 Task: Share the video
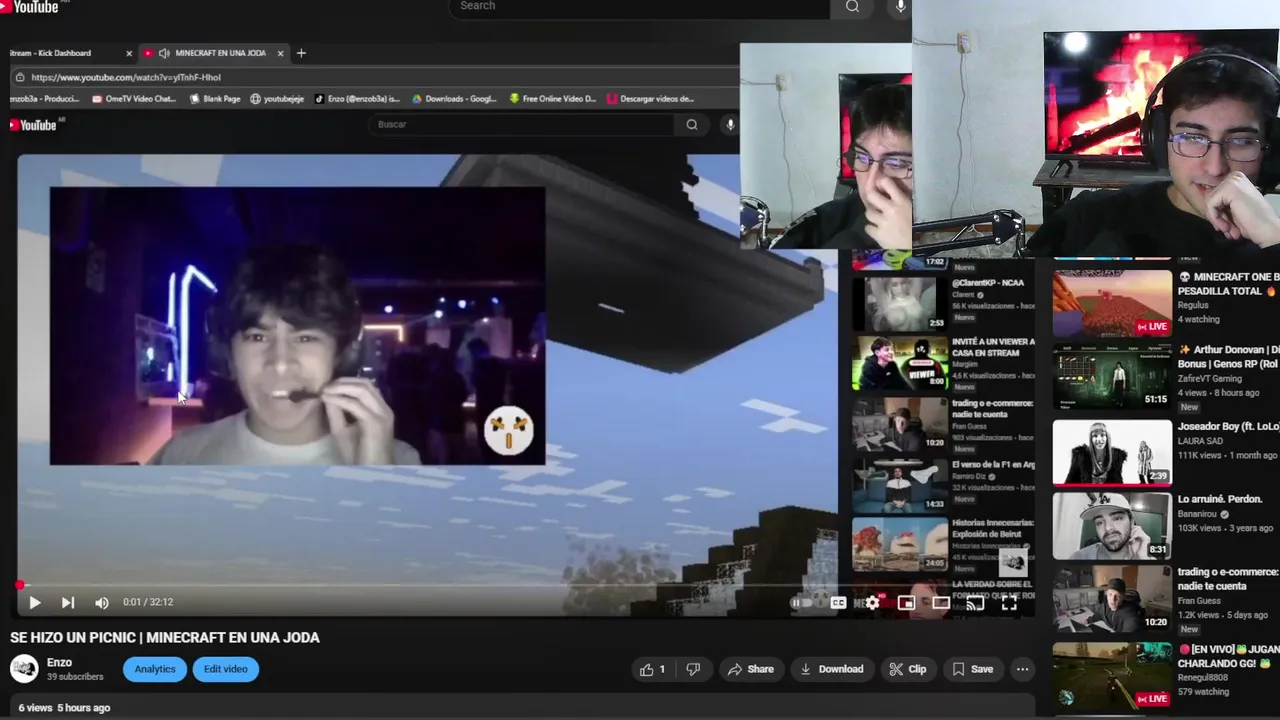751,669
